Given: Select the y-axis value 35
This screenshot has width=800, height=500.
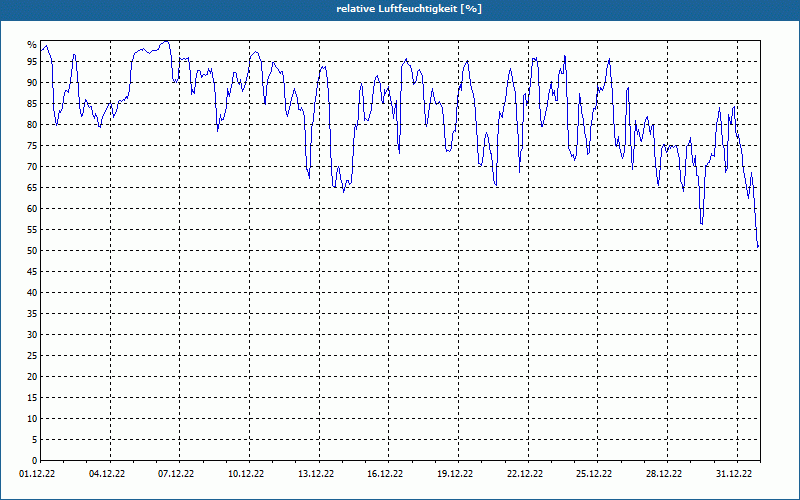Looking at the screenshot, I should (x=32, y=313).
